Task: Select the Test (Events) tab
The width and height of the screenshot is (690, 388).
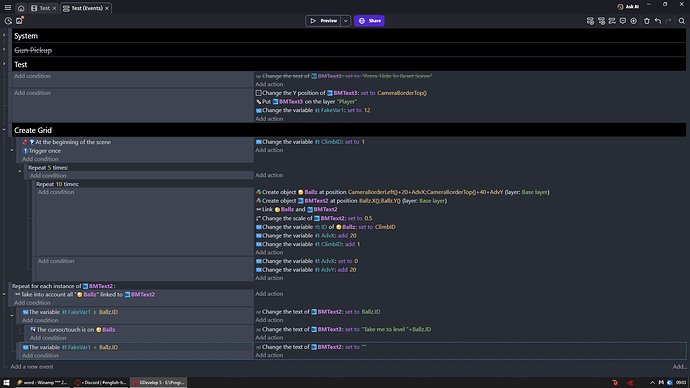Action: tap(82, 8)
